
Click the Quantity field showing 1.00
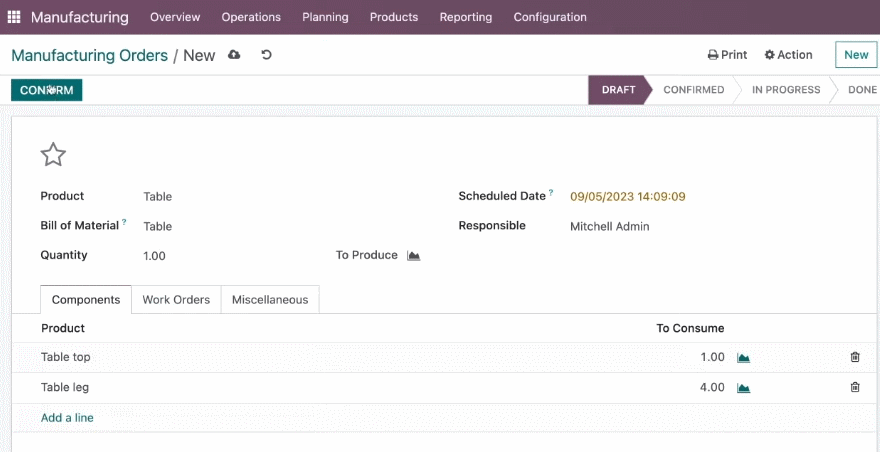point(236,256)
